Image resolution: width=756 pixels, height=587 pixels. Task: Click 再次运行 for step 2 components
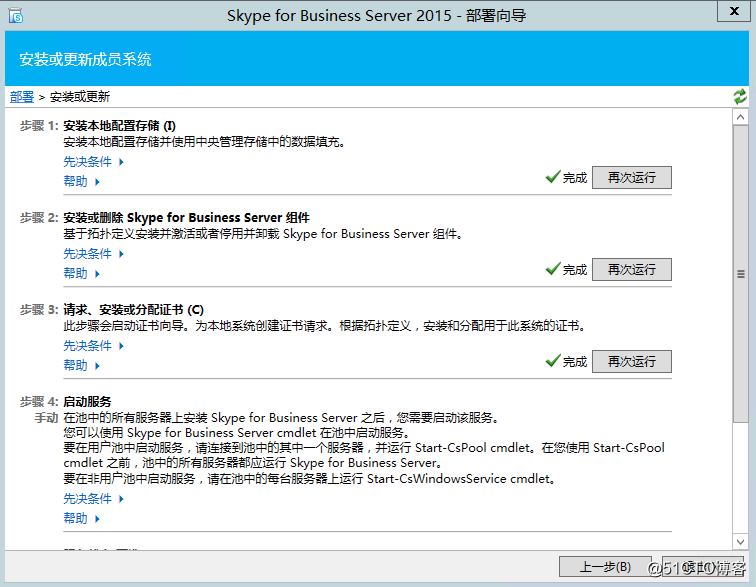(632, 269)
